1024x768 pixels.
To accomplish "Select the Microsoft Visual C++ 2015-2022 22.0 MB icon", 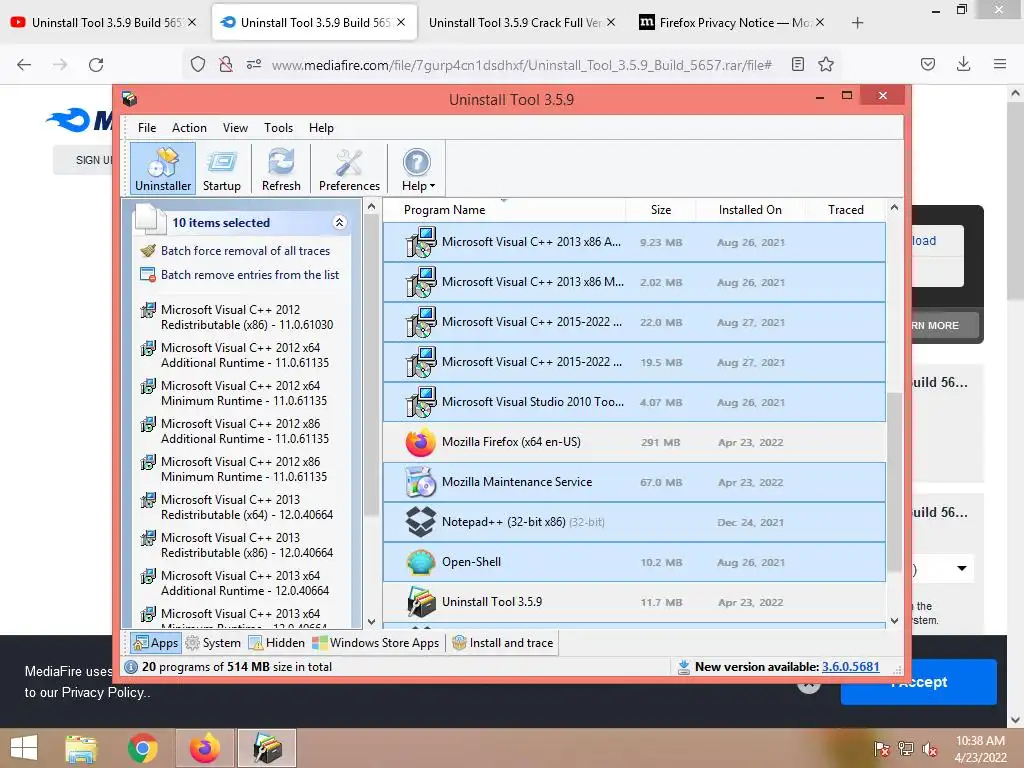I will tap(421, 322).
